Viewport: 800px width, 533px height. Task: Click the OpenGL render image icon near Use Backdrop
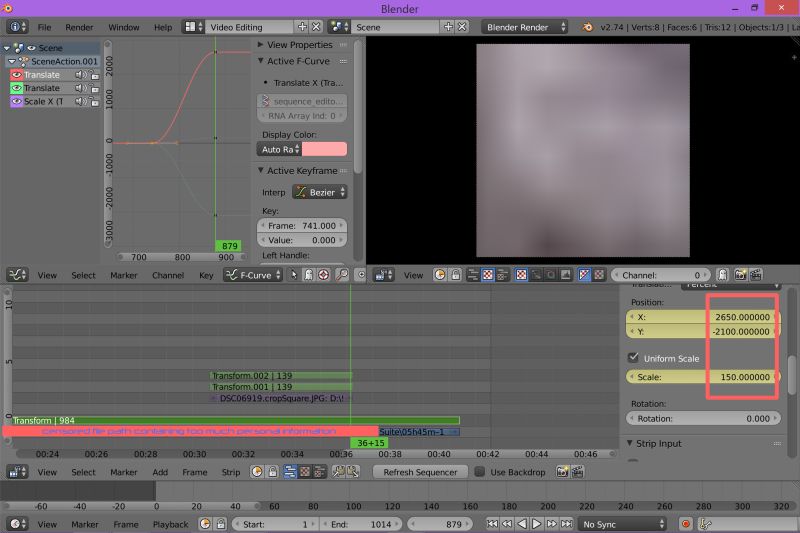562,472
